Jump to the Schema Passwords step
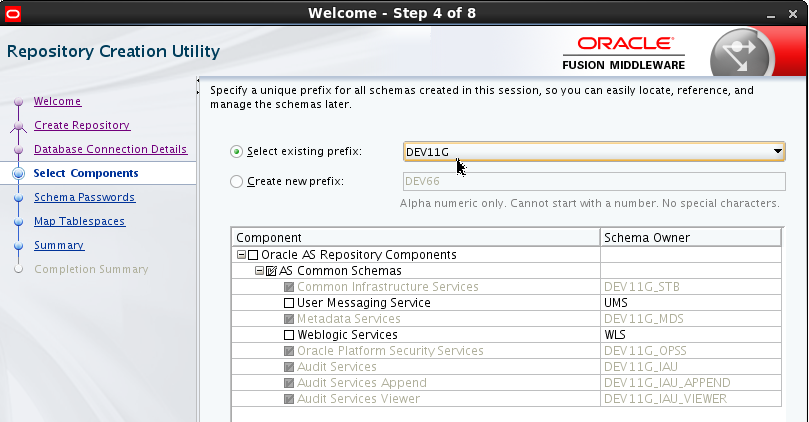This screenshot has height=422, width=809. click(85, 197)
